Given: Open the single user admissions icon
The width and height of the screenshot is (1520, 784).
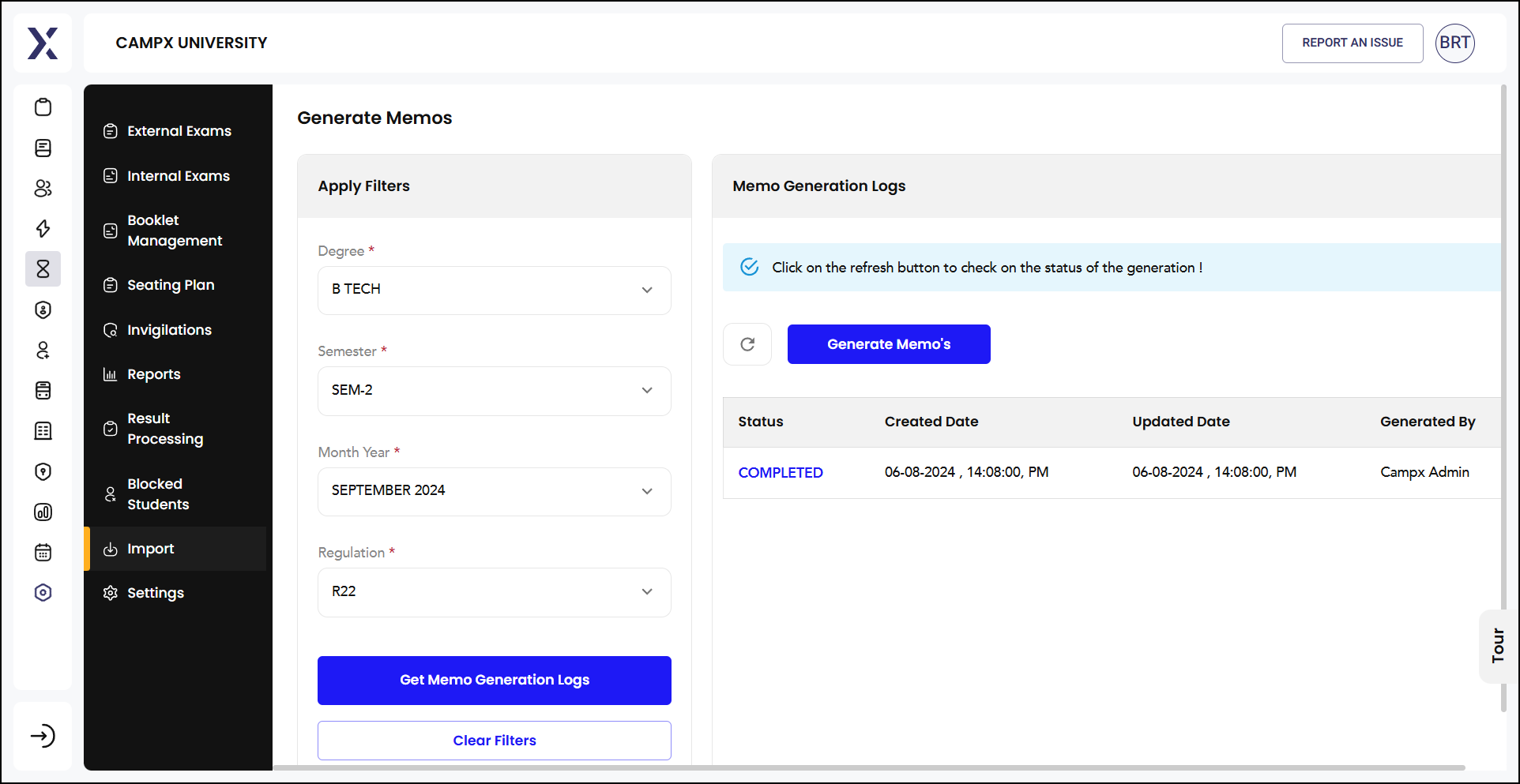Looking at the screenshot, I should coord(43,350).
